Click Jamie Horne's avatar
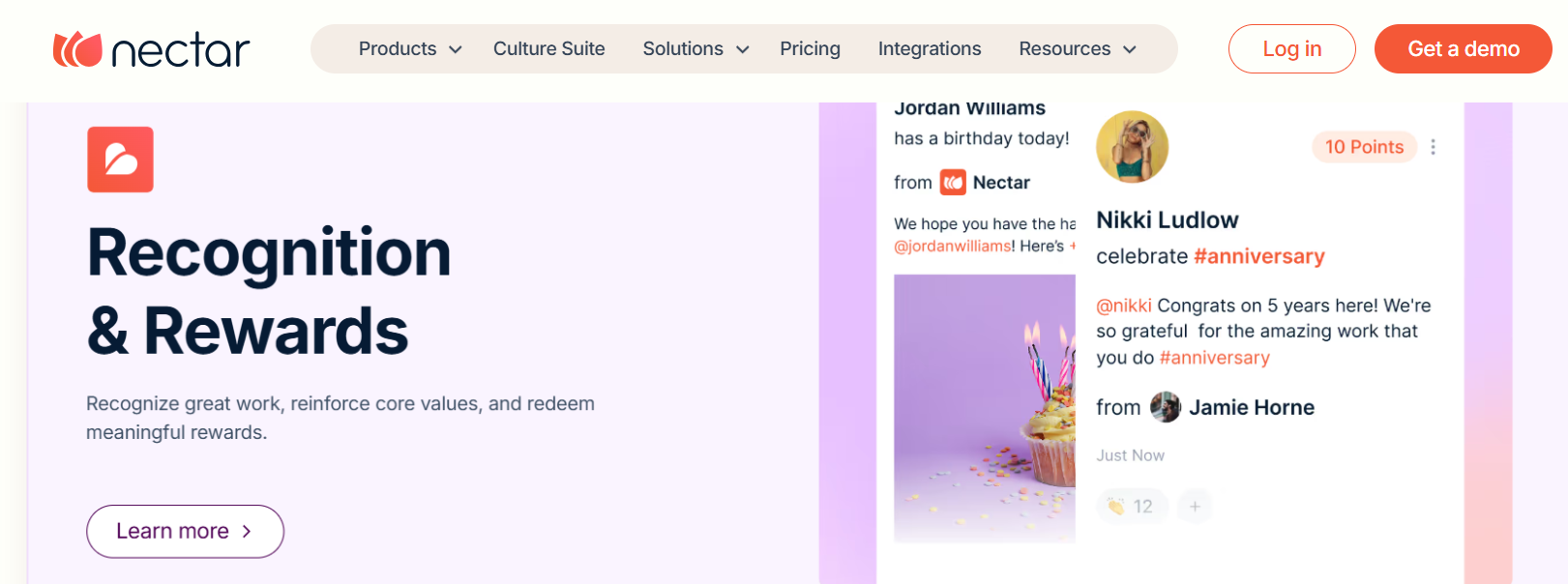1568x584 pixels. tap(1166, 407)
